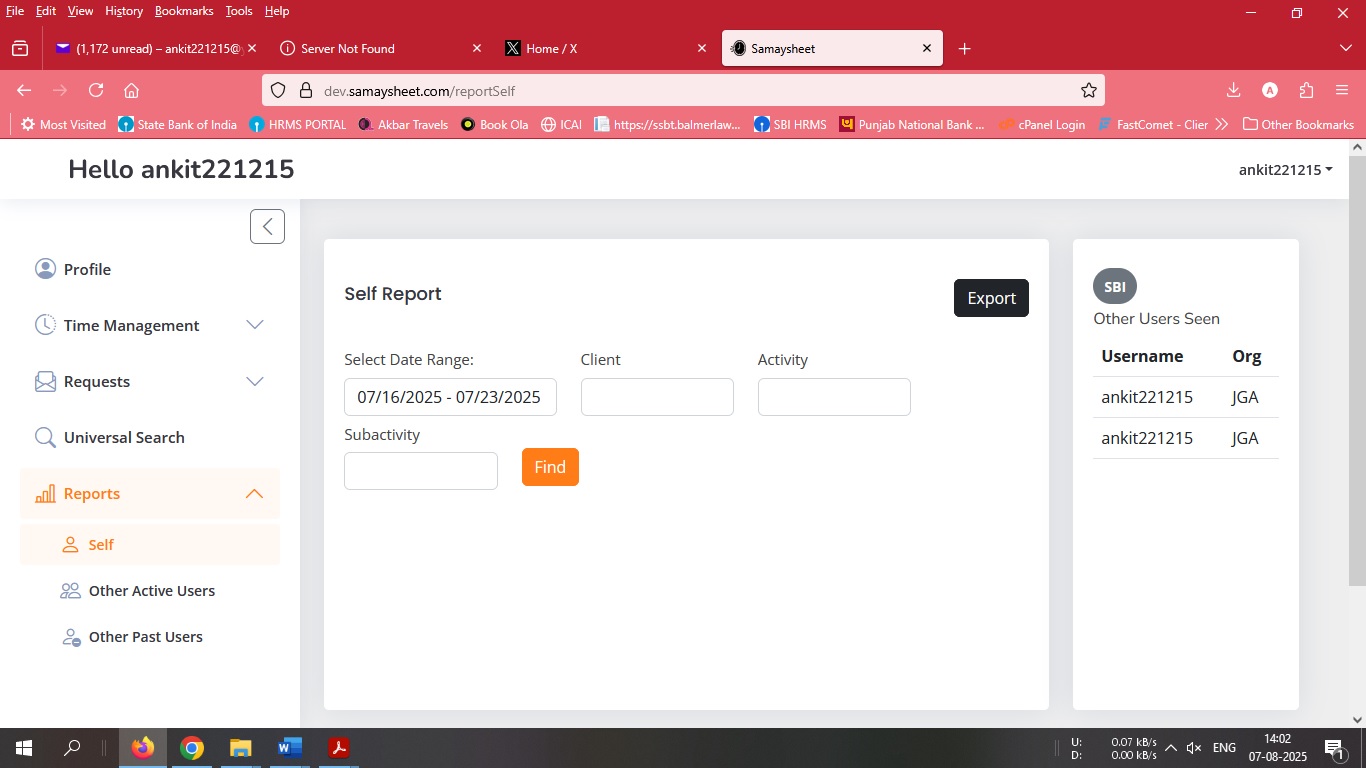Viewport: 1366px width, 768px height.
Task: Open the Bookmarks menu
Action: [x=184, y=11]
